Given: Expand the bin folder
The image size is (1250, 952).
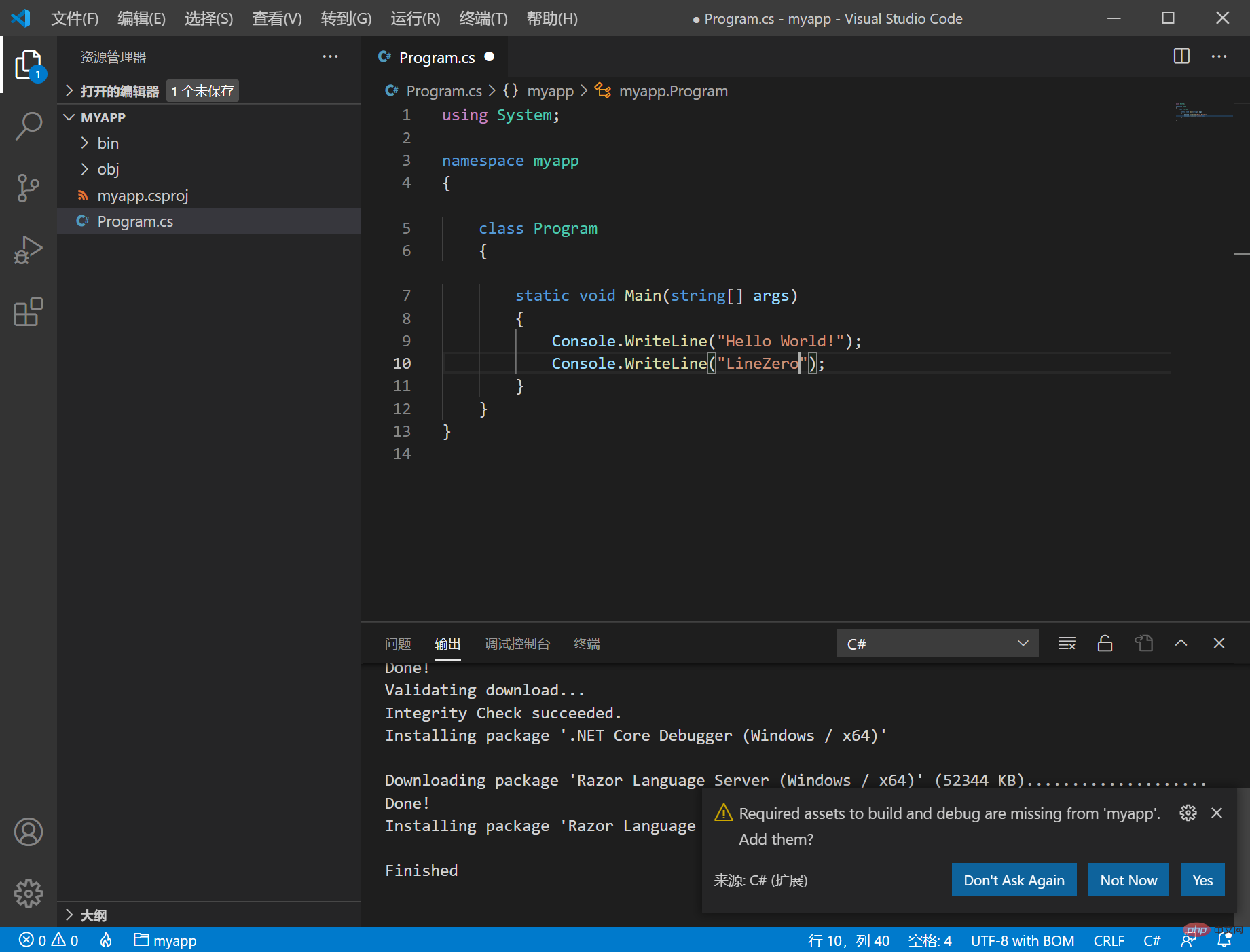Looking at the screenshot, I should coord(107,143).
